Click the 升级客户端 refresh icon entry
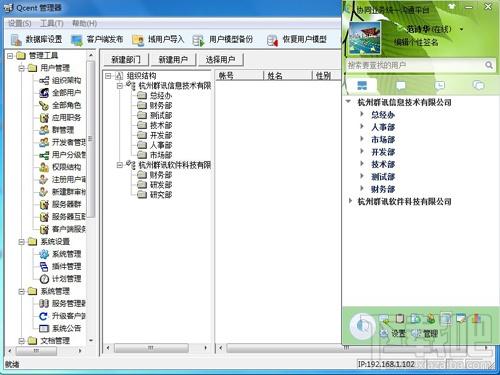Screen dimensions: 500x375 tap(44, 316)
